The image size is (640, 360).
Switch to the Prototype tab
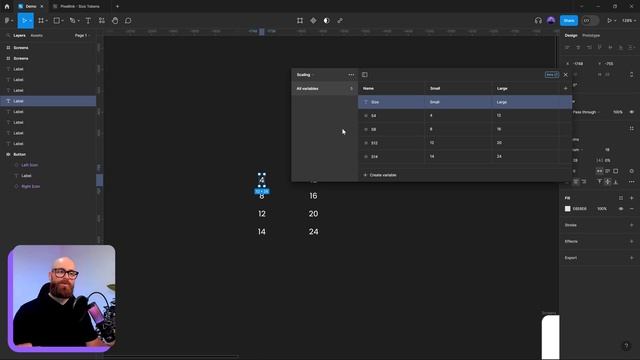point(591,36)
